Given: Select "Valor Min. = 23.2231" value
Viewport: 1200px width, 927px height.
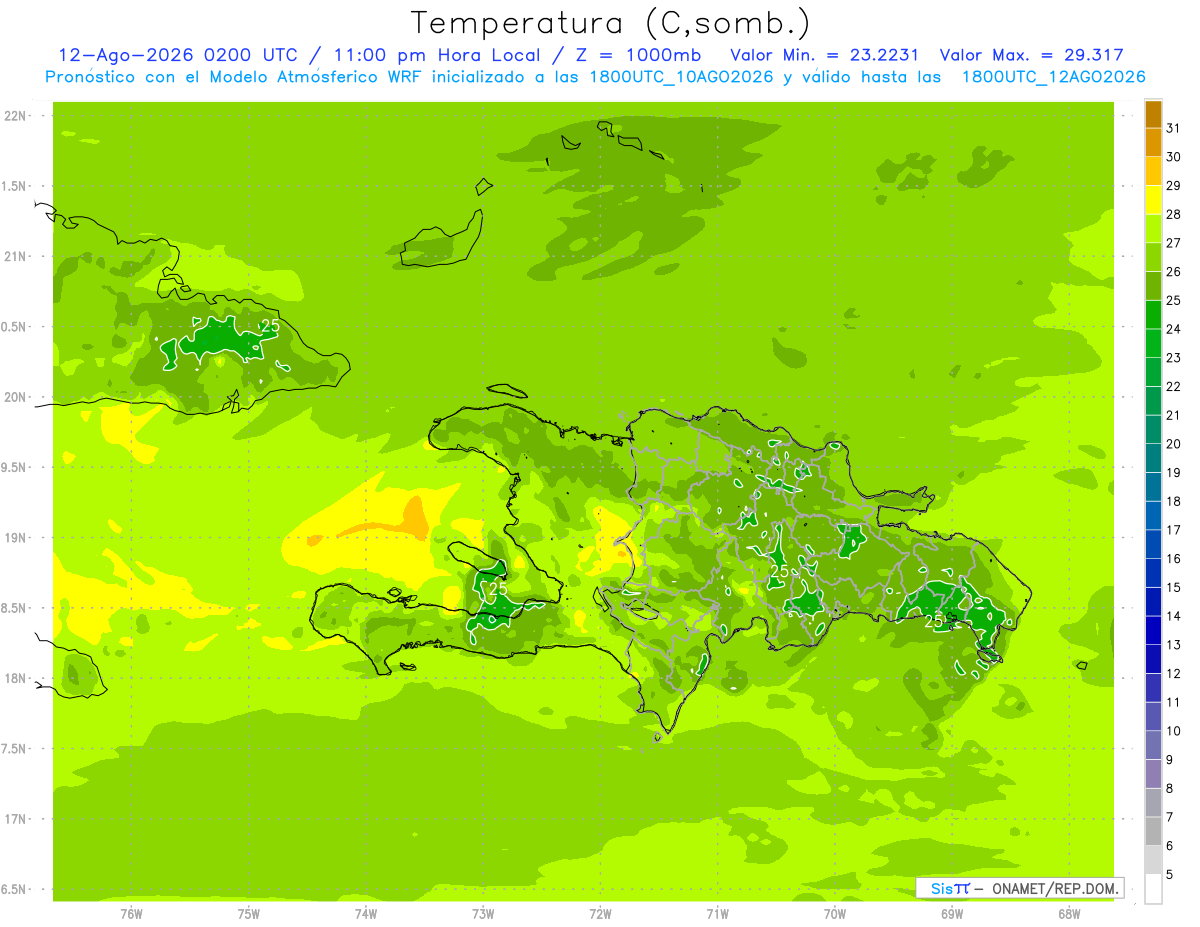Looking at the screenshot, I should pyautogui.click(x=825, y=56).
